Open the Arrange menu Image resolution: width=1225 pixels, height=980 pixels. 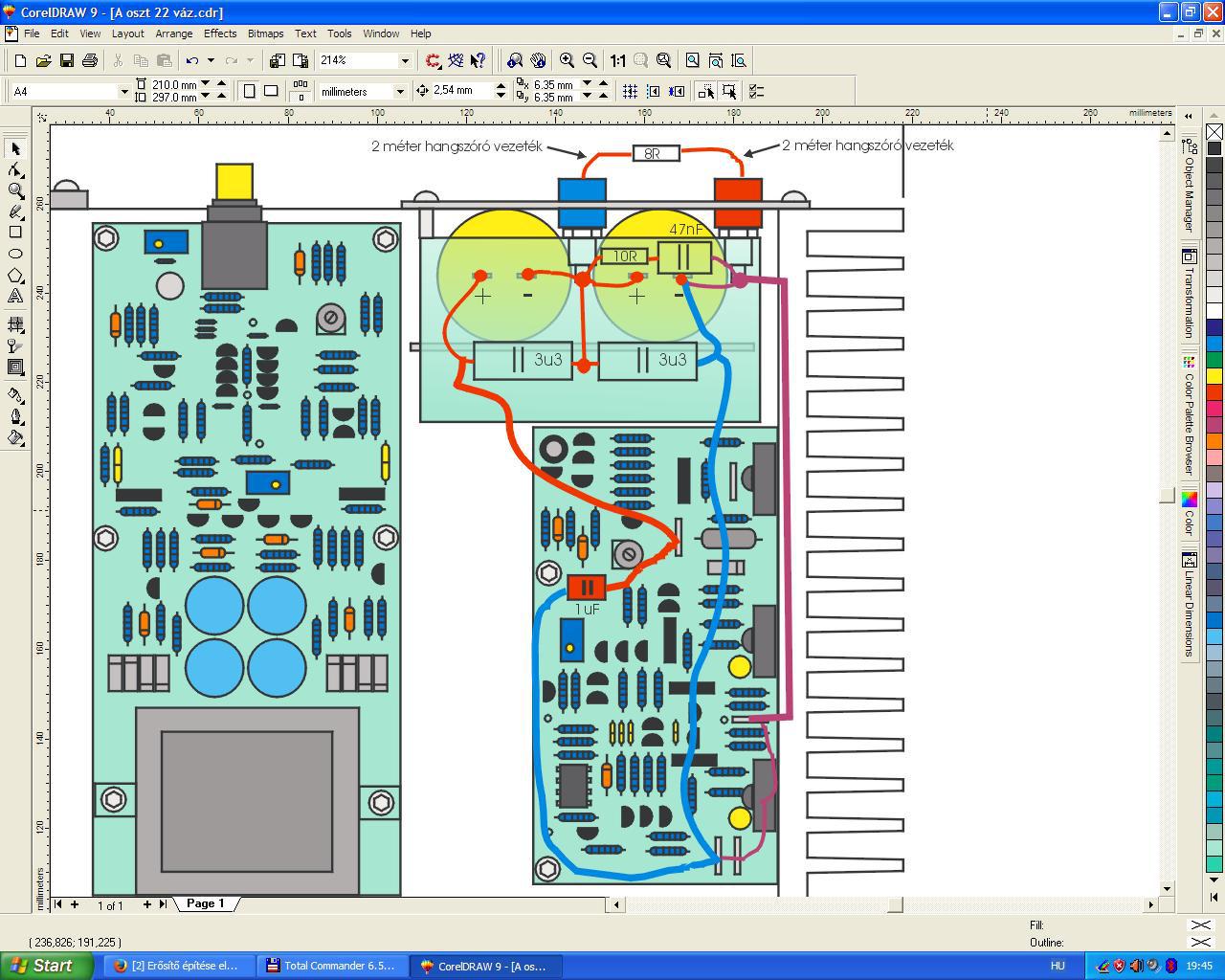pos(174,33)
